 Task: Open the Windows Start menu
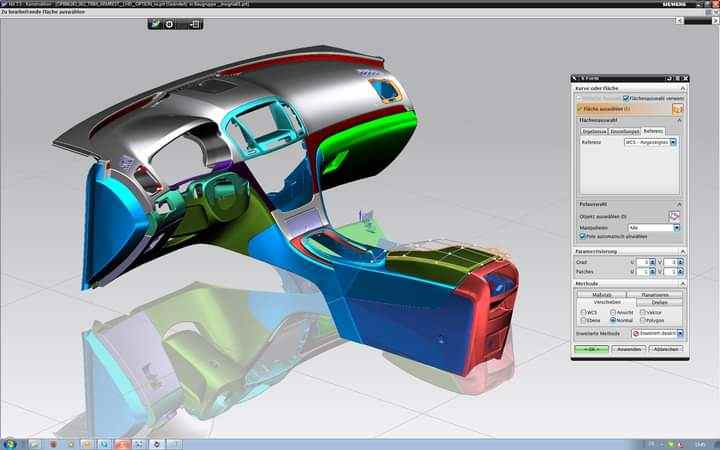tap(10, 442)
